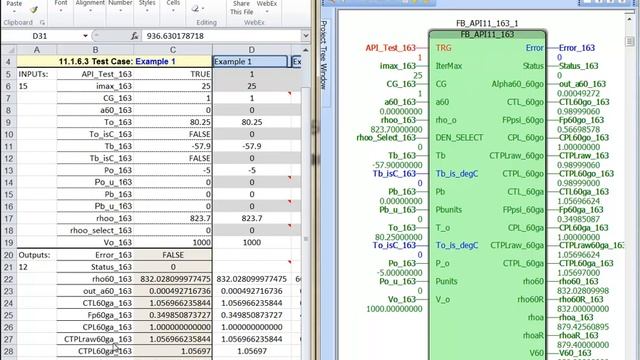
Task: Click the '11.1.6.3 Test Case: Example 1' title cell
Action: 114,62
